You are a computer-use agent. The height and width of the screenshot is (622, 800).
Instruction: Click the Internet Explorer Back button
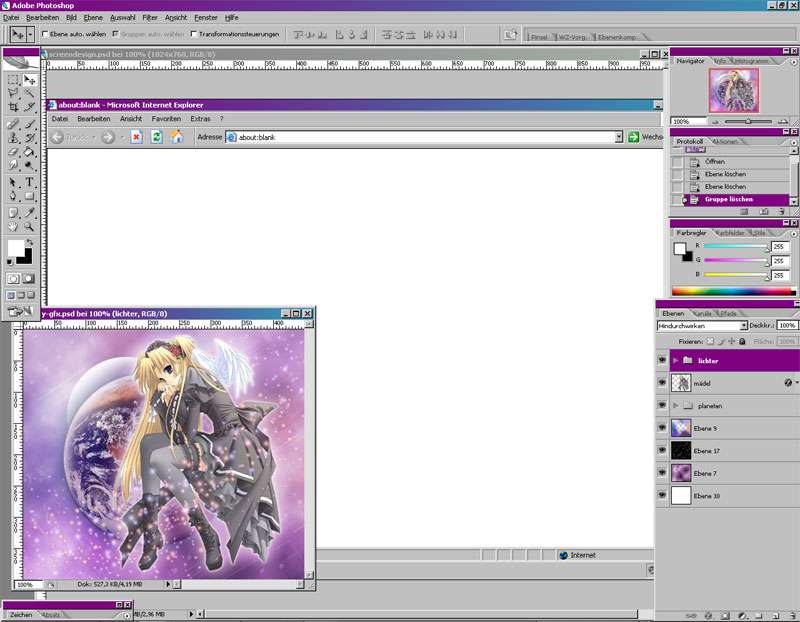(57, 137)
